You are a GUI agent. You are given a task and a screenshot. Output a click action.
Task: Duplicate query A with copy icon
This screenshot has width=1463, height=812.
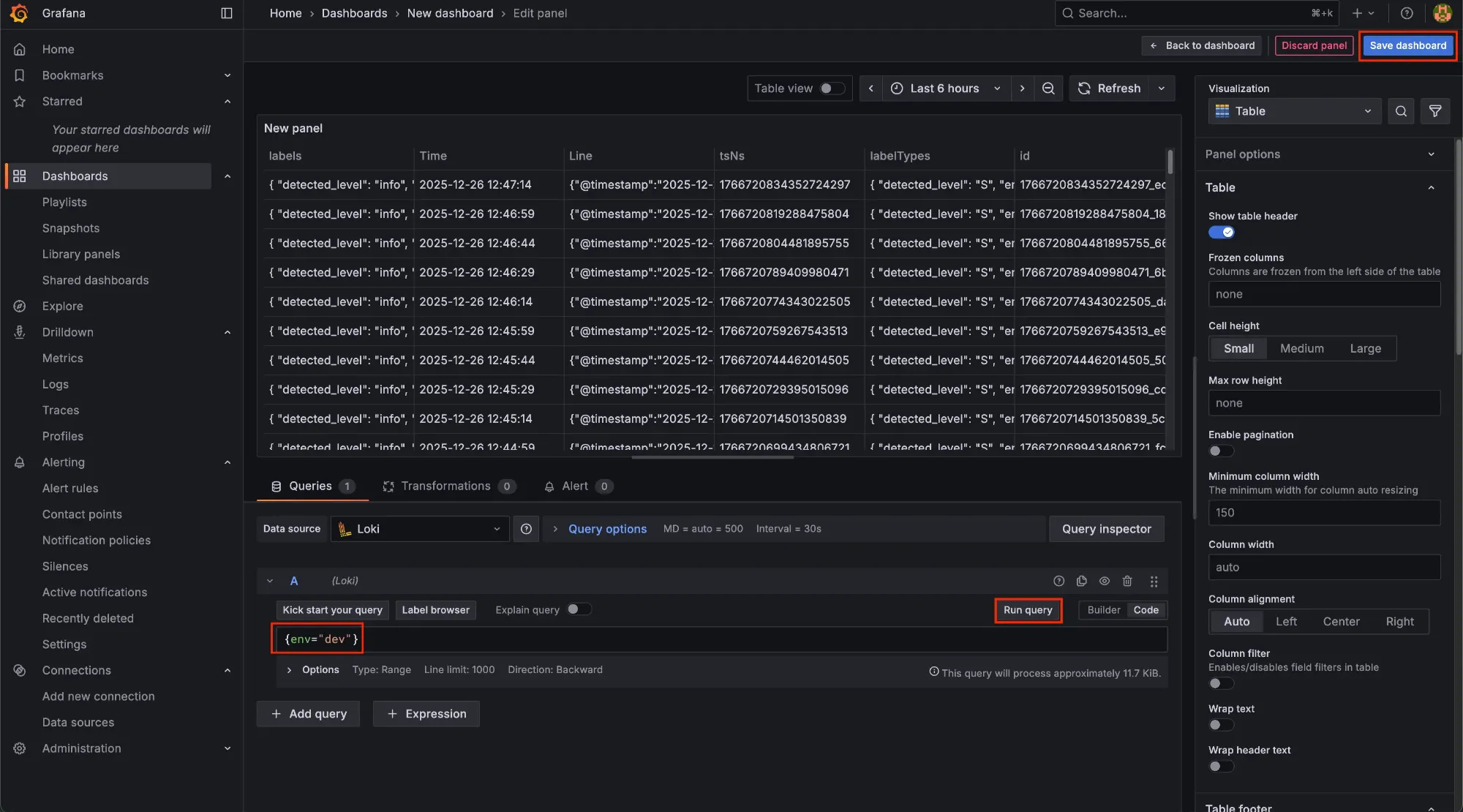1081,581
